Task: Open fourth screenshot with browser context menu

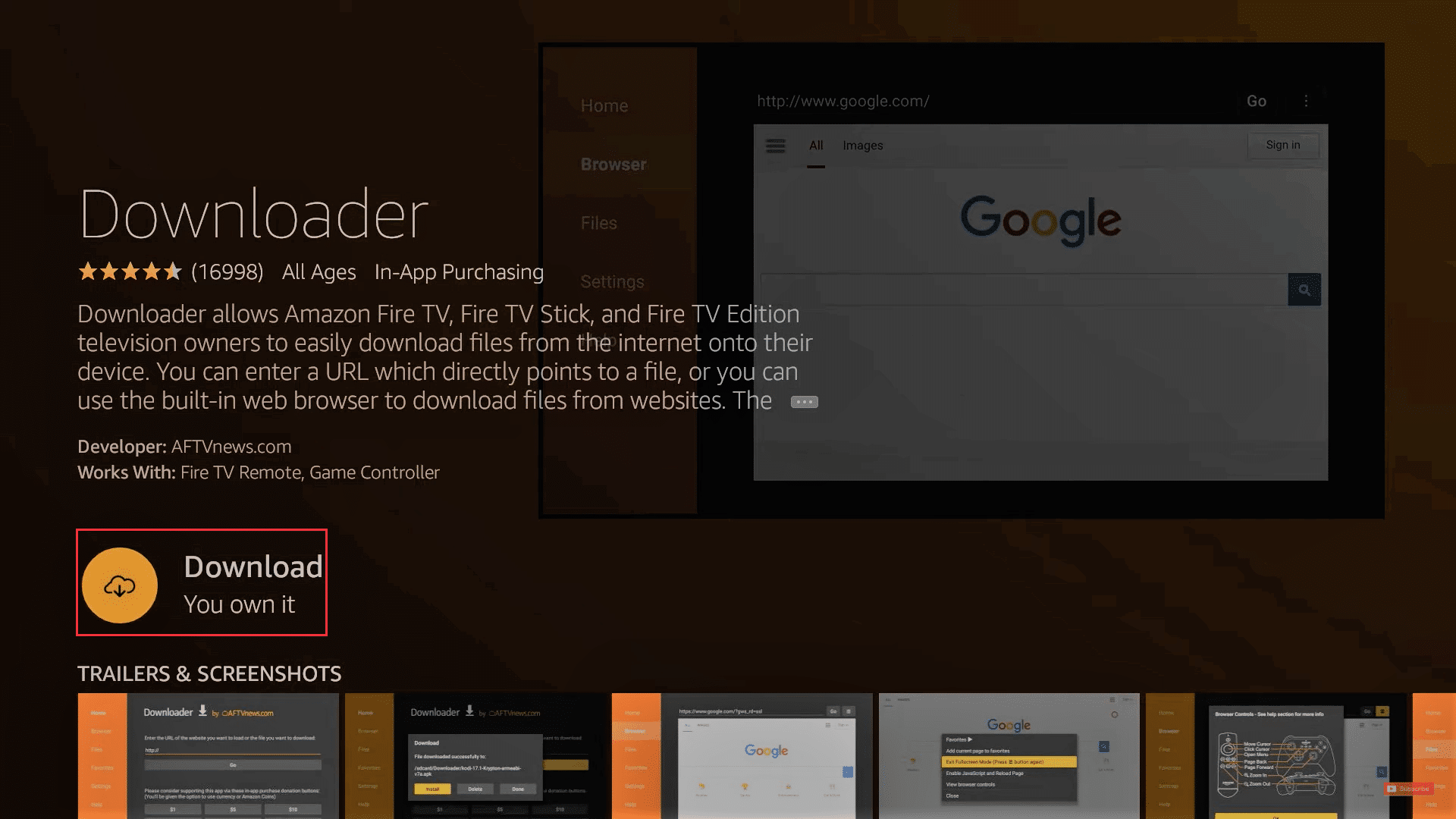Action: click(1009, 756)
